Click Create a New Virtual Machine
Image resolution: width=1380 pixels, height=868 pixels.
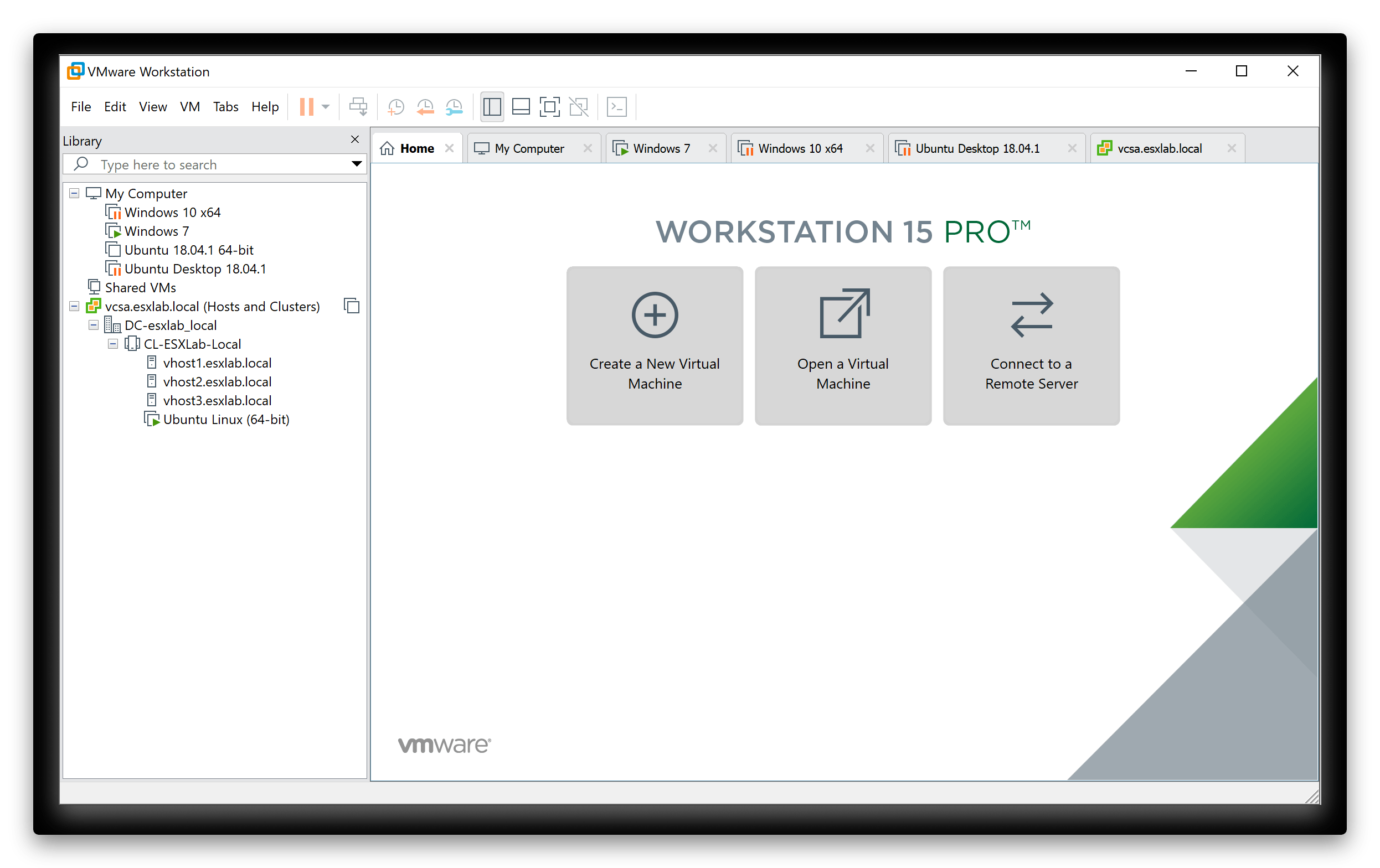(x=655, y=345)
